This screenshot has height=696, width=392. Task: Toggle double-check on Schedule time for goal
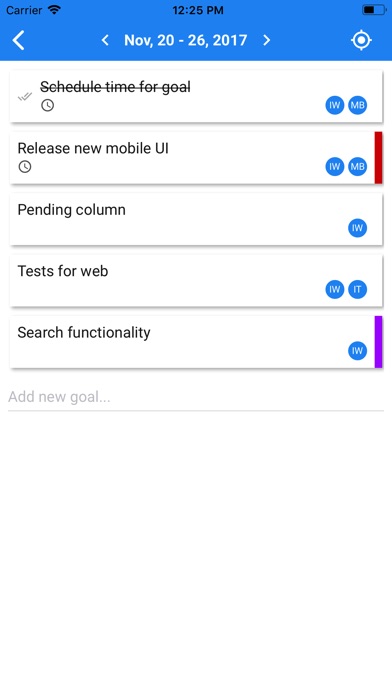[24, 96]
